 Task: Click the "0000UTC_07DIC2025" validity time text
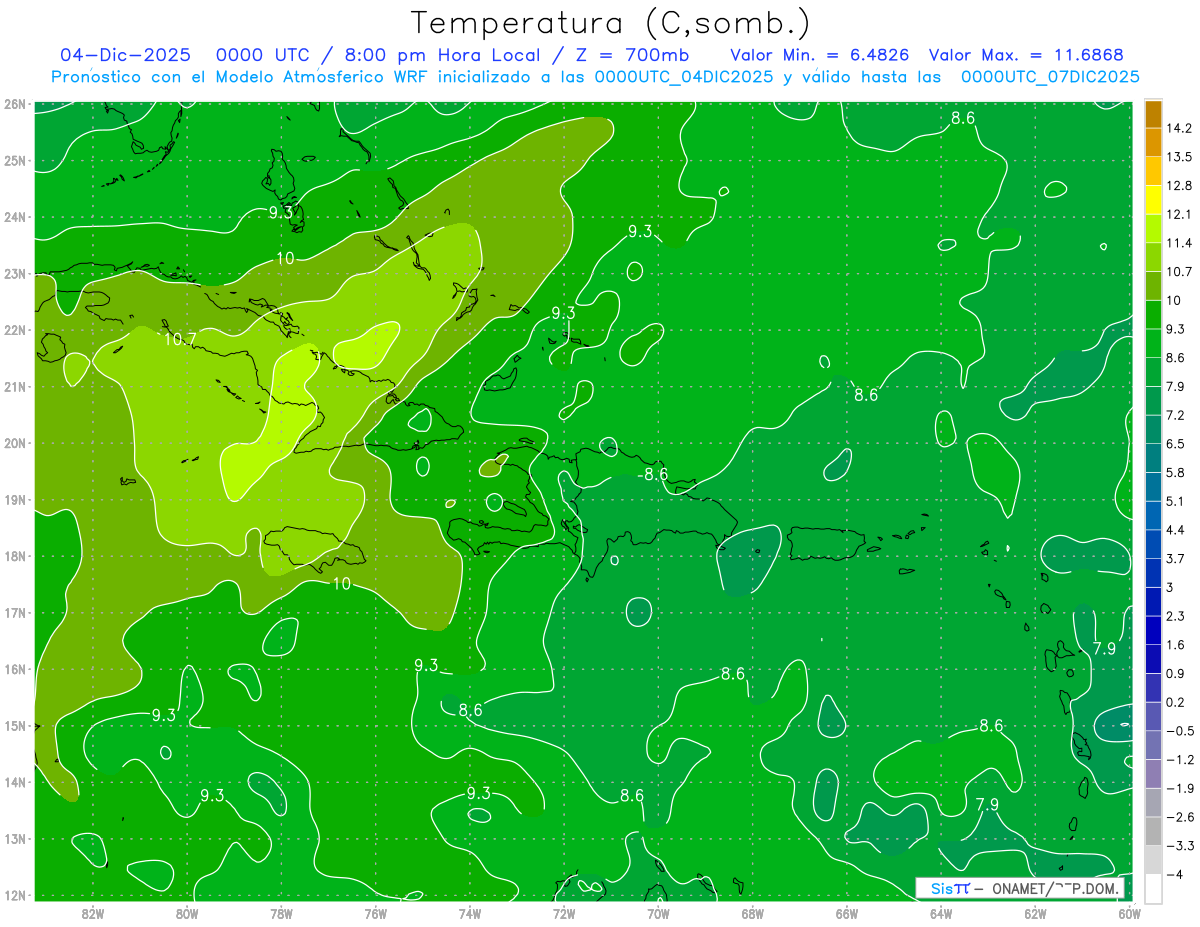pos(1049,77)
